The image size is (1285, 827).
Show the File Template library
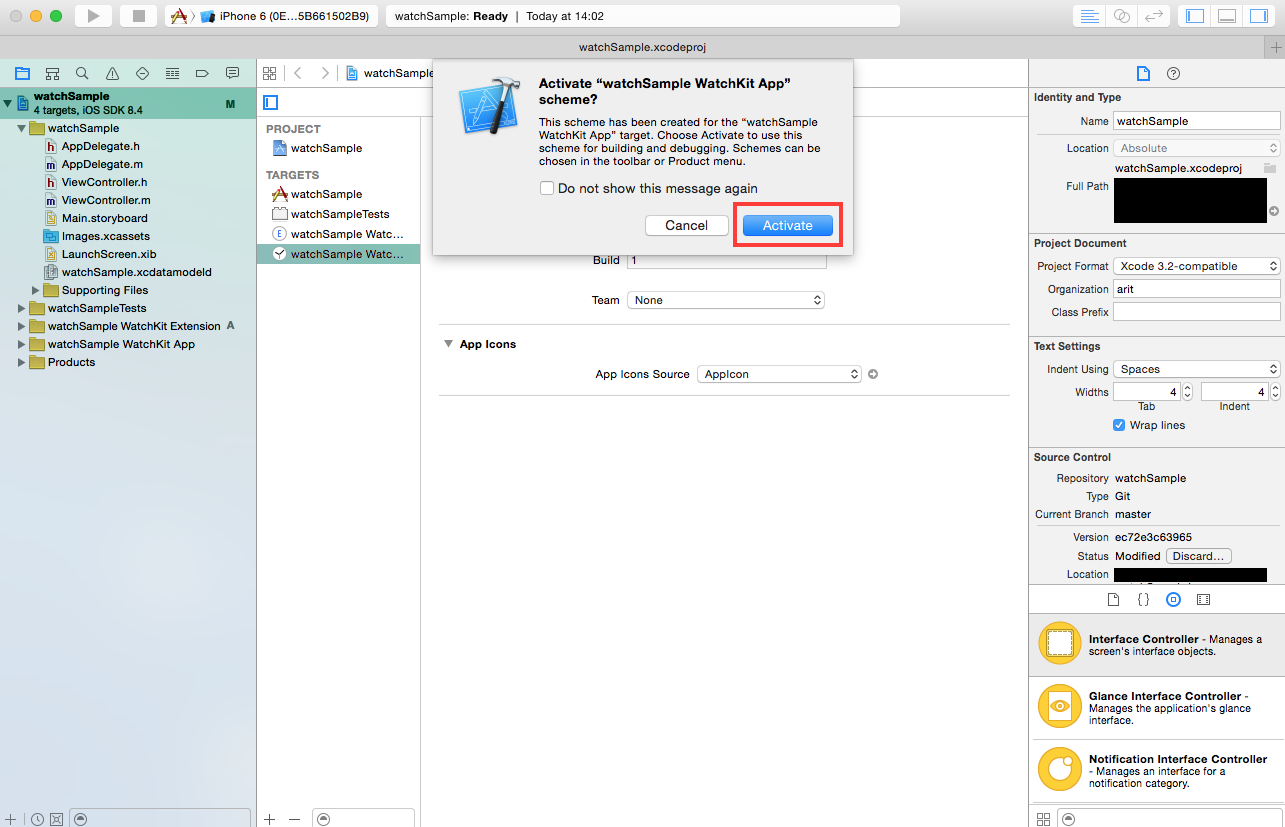click(x=1113, y=600)
